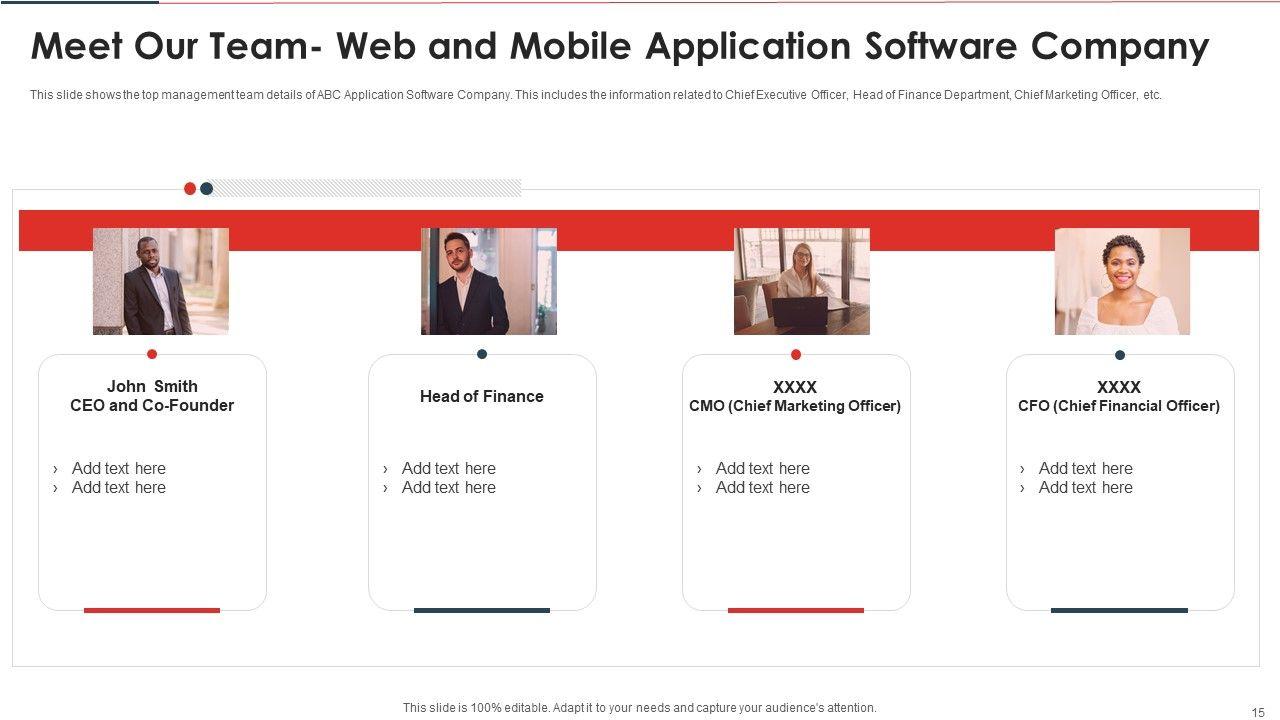Viewport: 1280px width, 720px height.
Task: Click second 'Add text here' in the CFO card
Action: tap(1085, 488)
